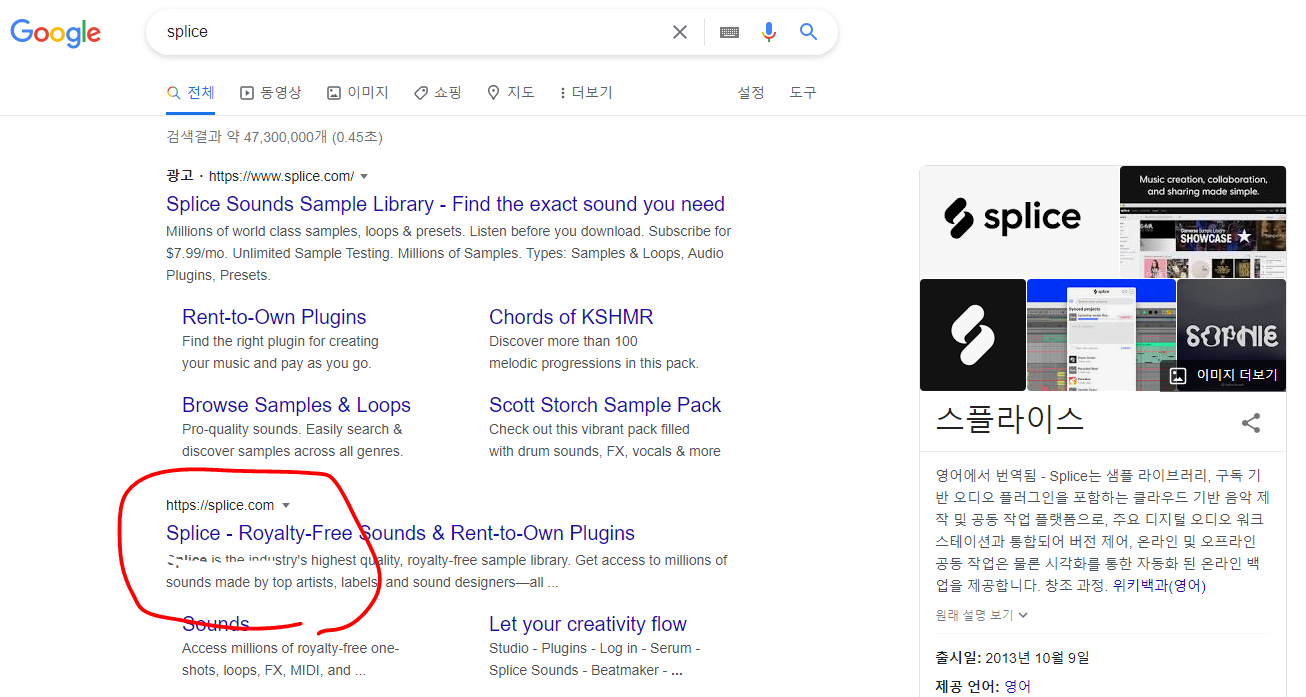Open Splice - Royalty-Free Sounds result
Viewport: 1306px width, 697px height.
coord(400,533)
